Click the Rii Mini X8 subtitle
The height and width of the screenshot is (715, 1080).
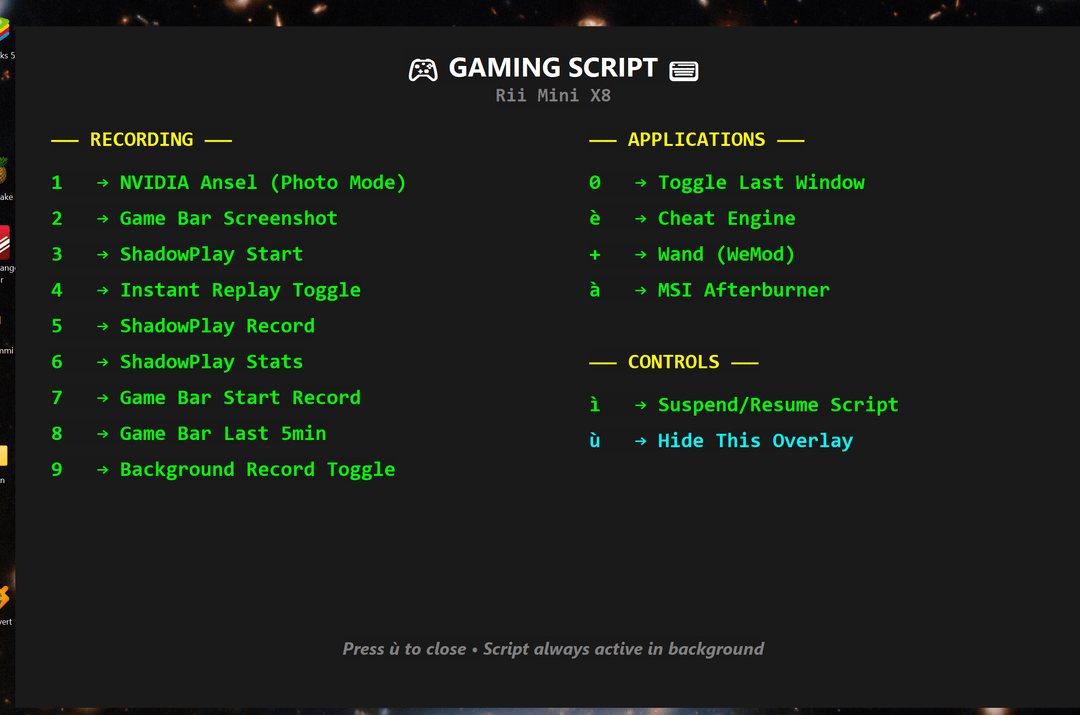tap(553, 96)
